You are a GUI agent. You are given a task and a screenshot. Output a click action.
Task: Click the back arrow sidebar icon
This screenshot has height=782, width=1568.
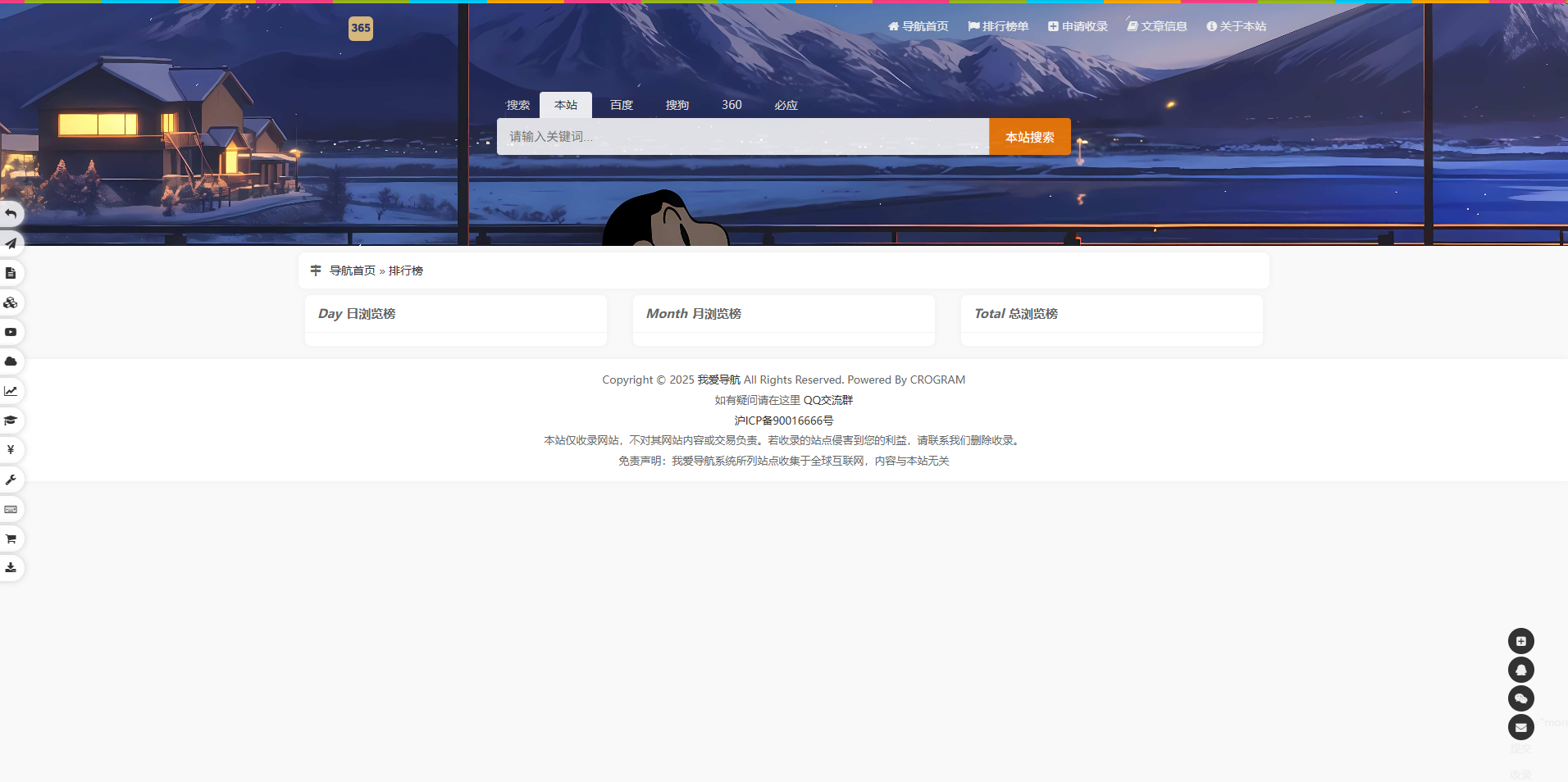pyautogui.click(x=11, y=213)
